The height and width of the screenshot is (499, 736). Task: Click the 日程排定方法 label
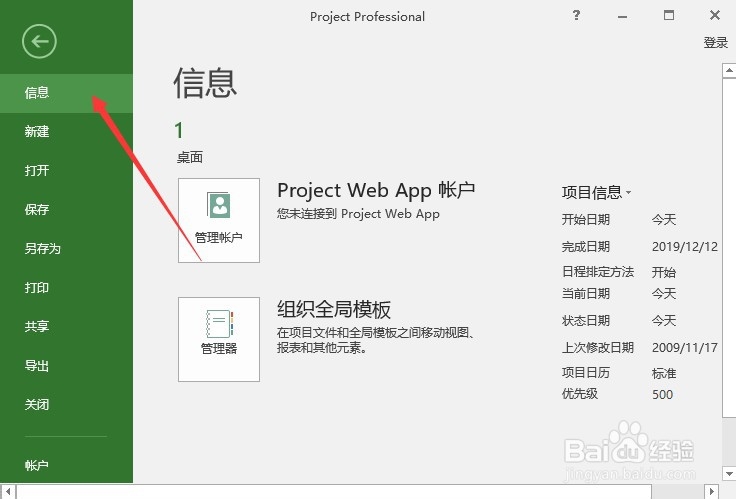click(598, 271)
